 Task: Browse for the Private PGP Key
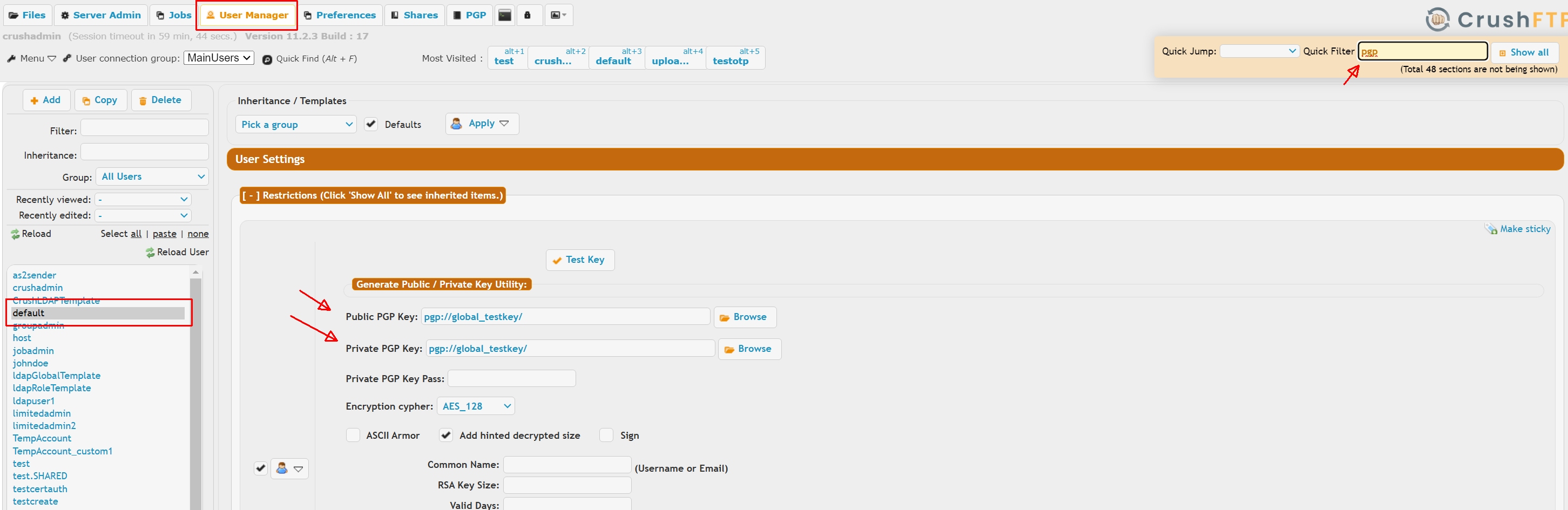(x=749, y=349)
